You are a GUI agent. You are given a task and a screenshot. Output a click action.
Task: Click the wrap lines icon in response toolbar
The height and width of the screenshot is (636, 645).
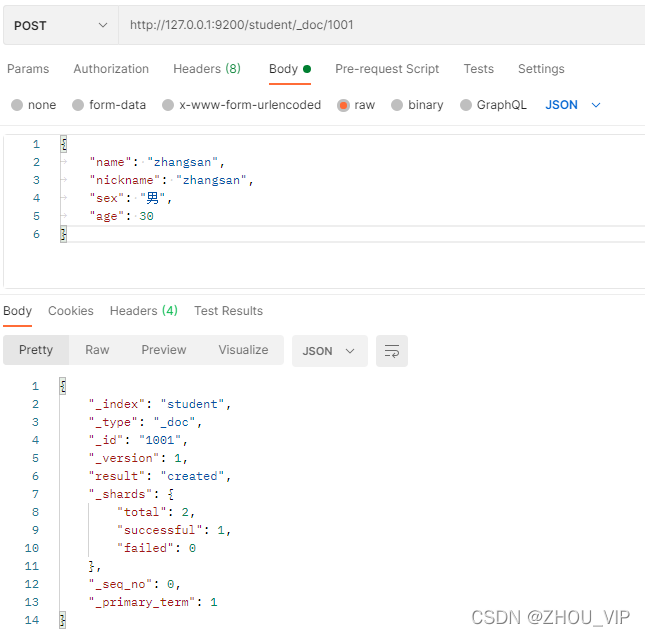tap(392, 351)
